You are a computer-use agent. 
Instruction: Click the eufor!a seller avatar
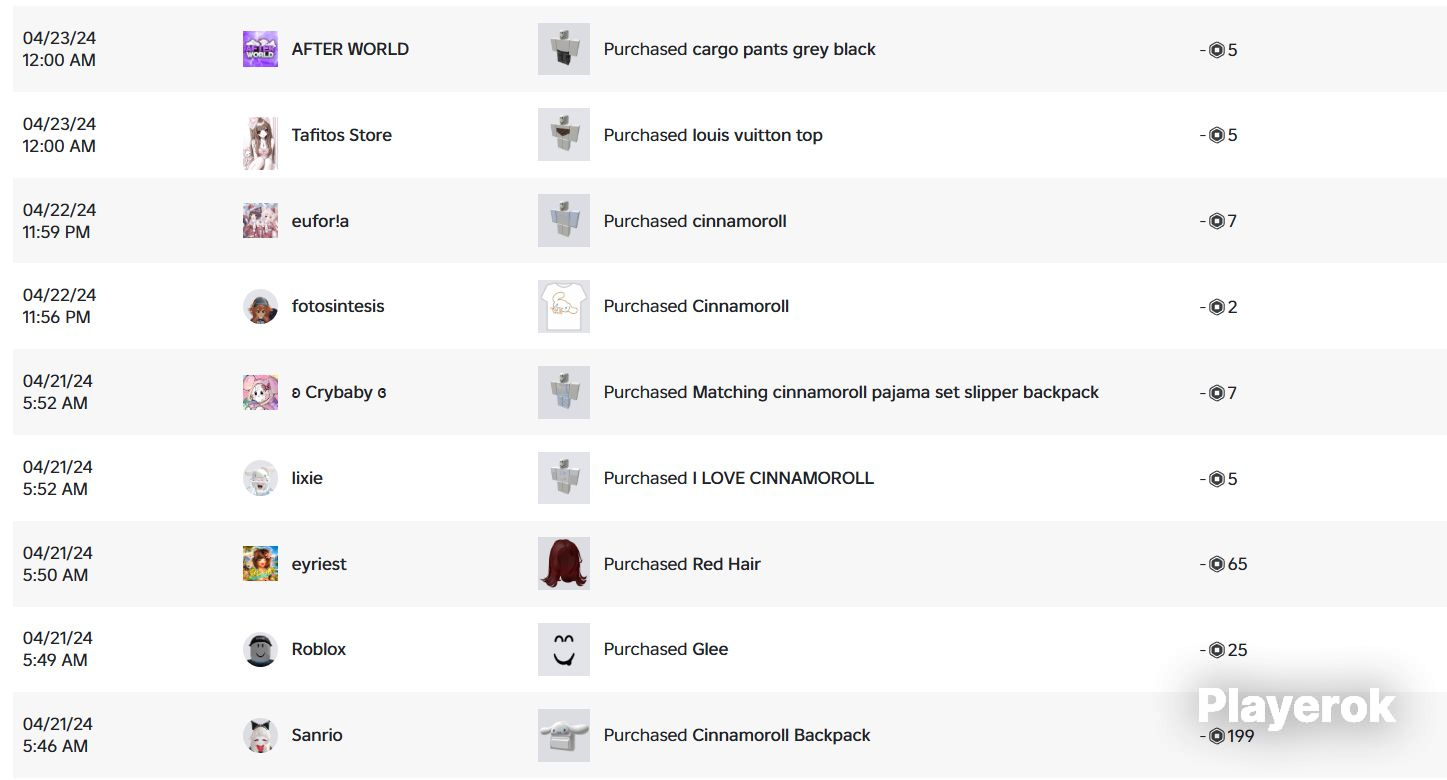coord(260,221)
